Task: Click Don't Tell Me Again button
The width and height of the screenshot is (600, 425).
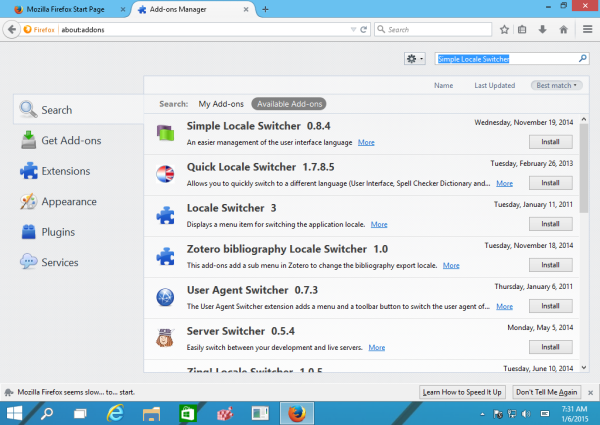Action: [546, 392]
